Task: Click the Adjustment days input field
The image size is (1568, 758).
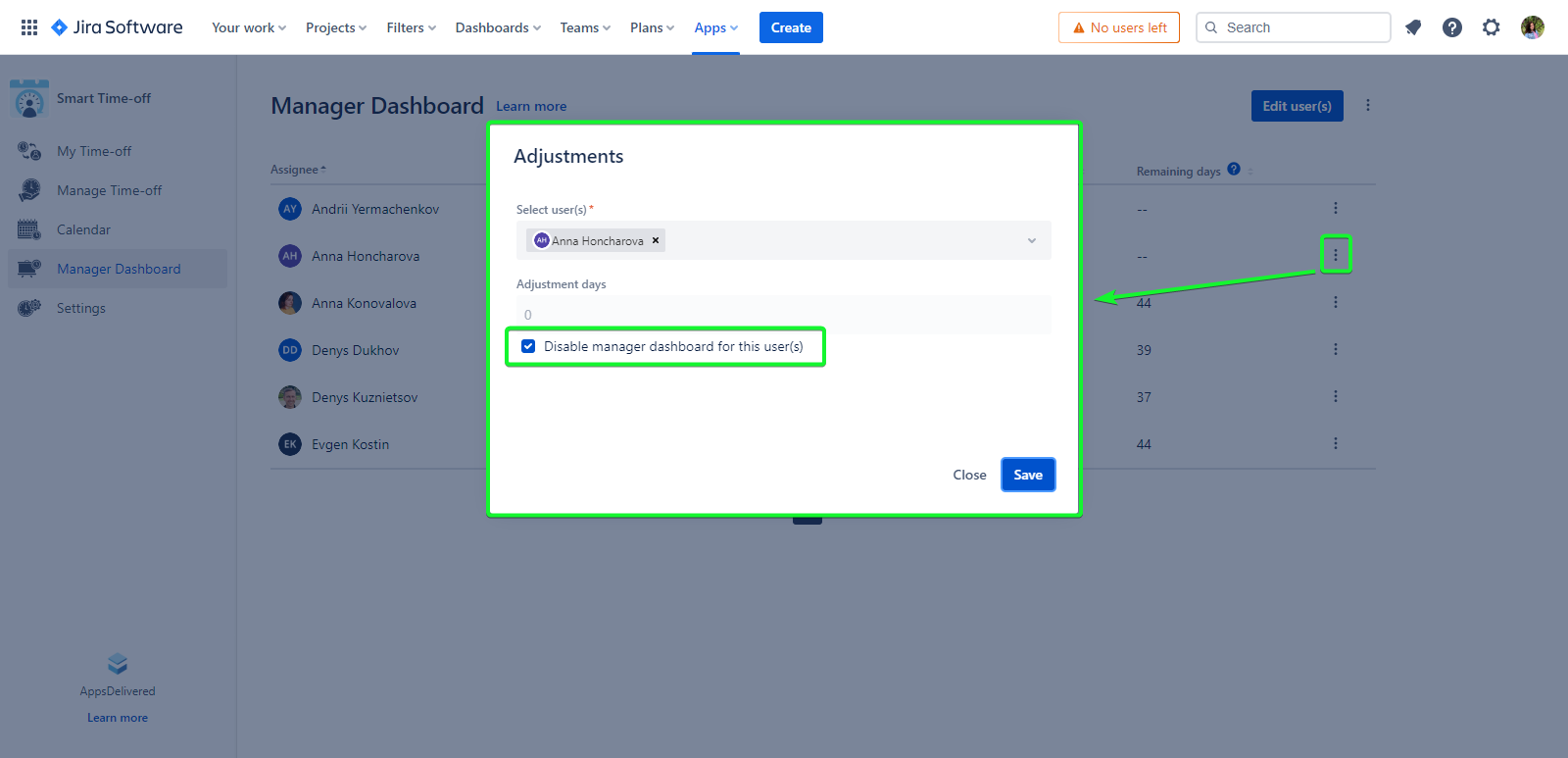Action: point(783,315)
